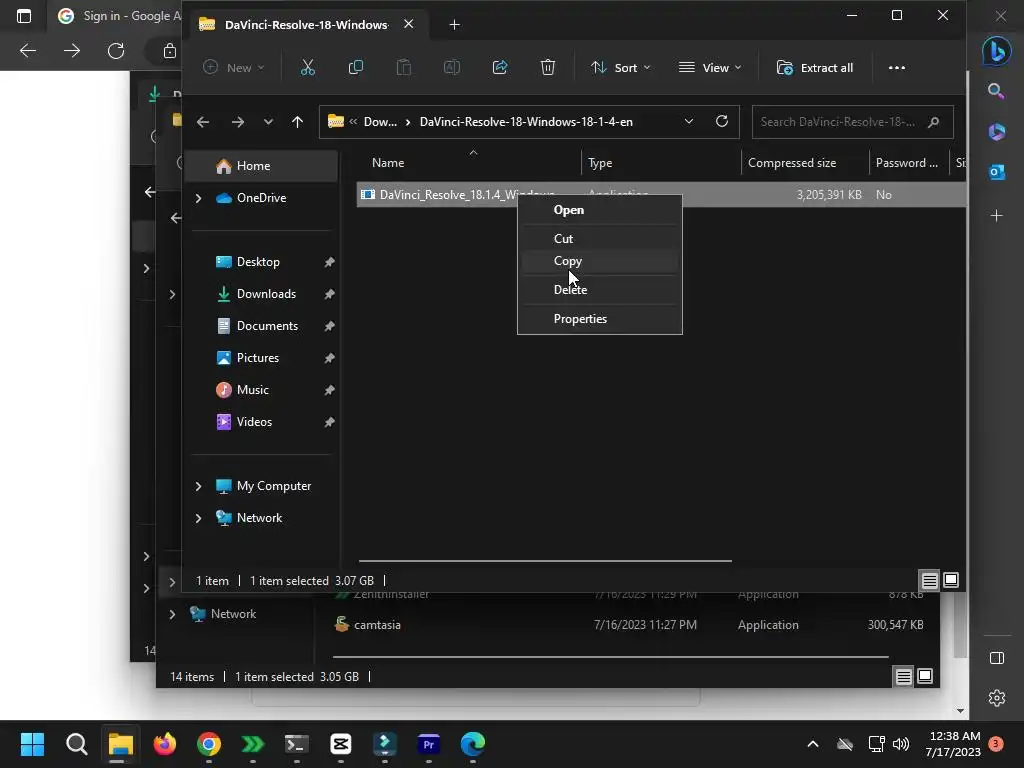Screen dimensions: 1024x768
Task: Open Google Chrome from the taskbar
Action: (209, 744)
